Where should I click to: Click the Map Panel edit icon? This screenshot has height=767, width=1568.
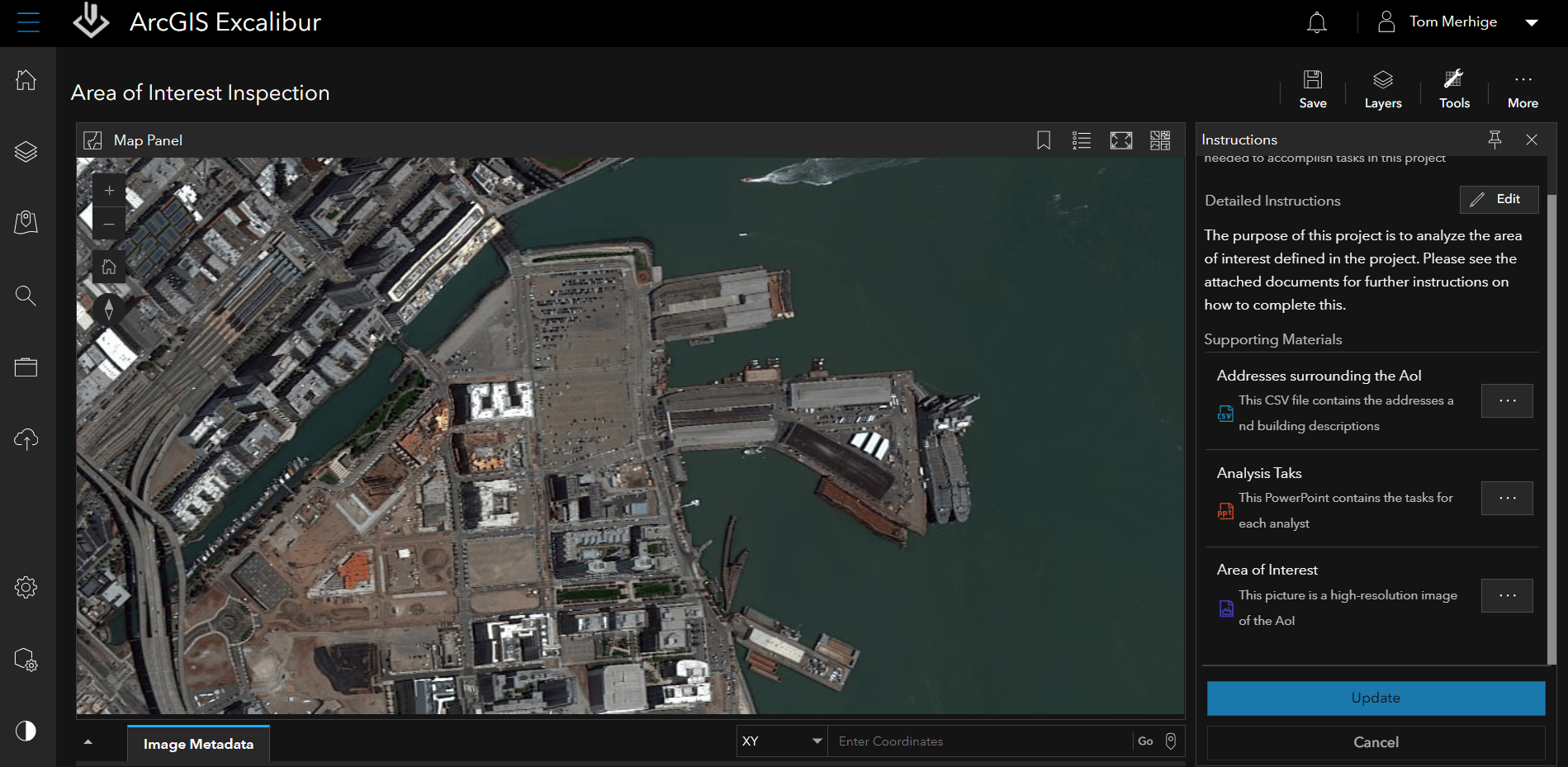[x=93, y=140]
